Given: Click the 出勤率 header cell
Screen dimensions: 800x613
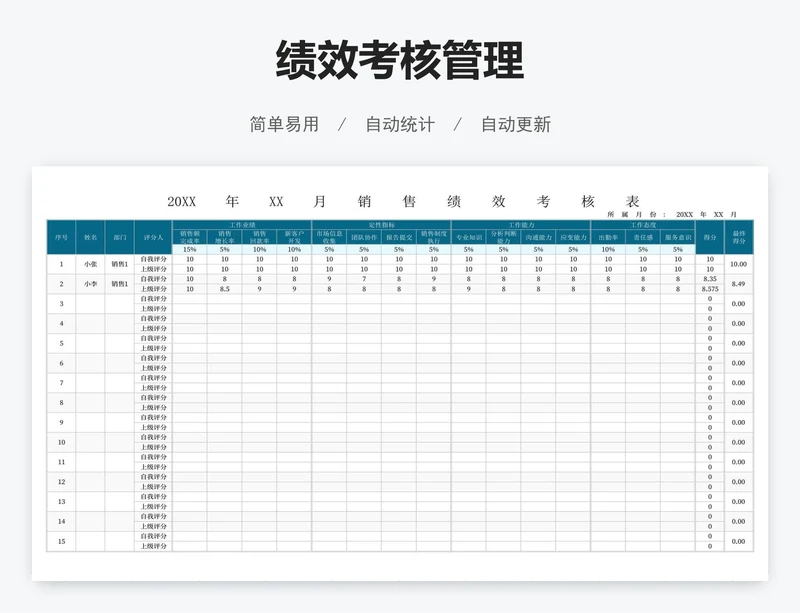Looking at the screenshot, I should (x=608, y=237).
